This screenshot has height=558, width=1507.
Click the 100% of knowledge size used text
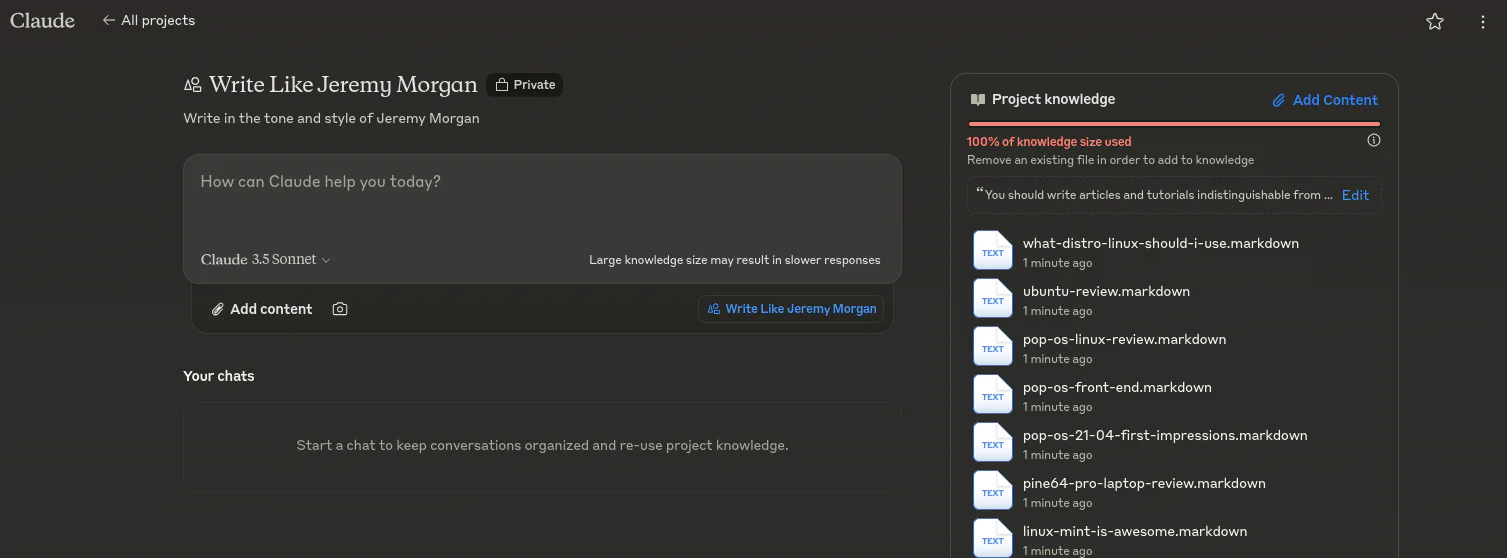1049,142
